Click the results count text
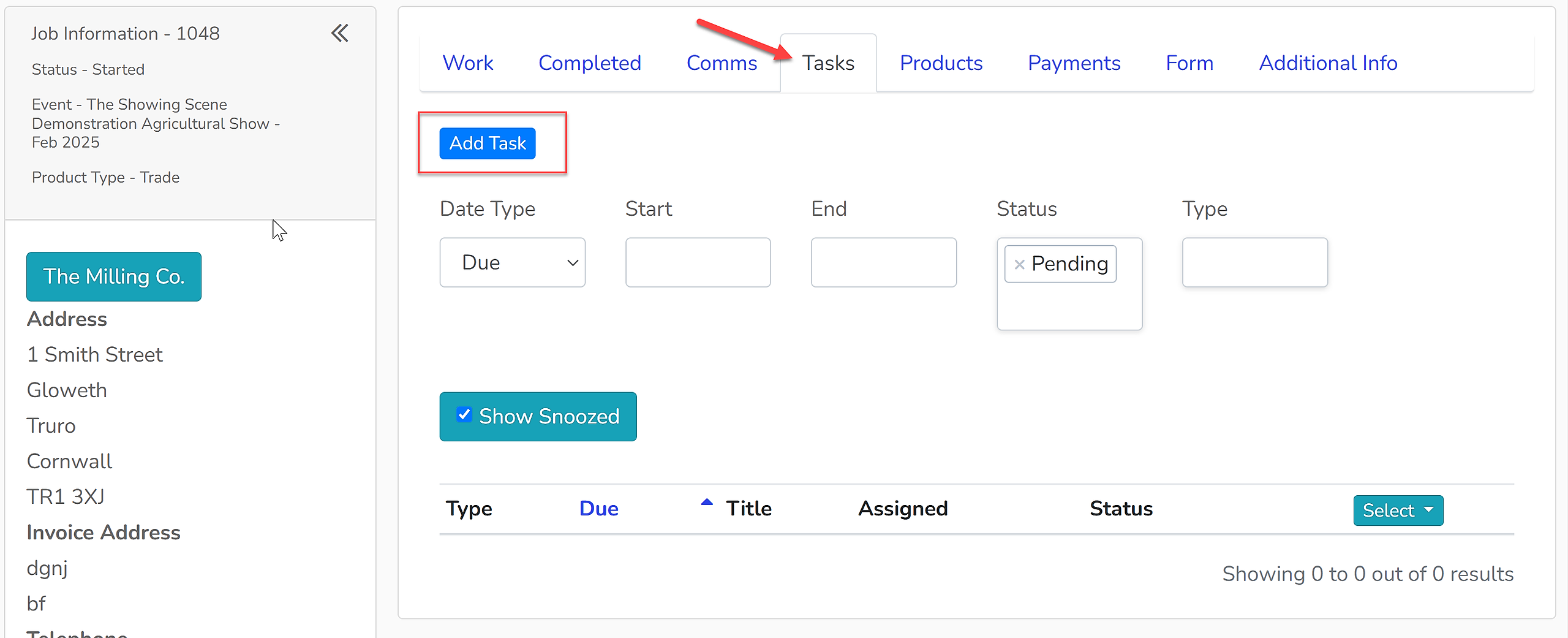Viewport: 1568px width, 638px height. click(1368, 574)
